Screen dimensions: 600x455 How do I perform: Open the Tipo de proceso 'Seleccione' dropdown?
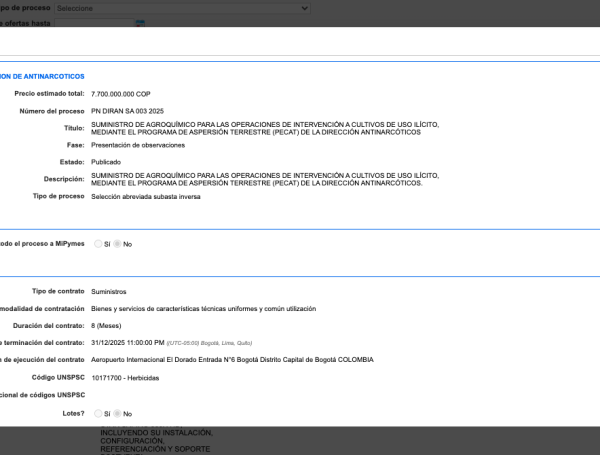pyautogui.click(x=182, y=7)
